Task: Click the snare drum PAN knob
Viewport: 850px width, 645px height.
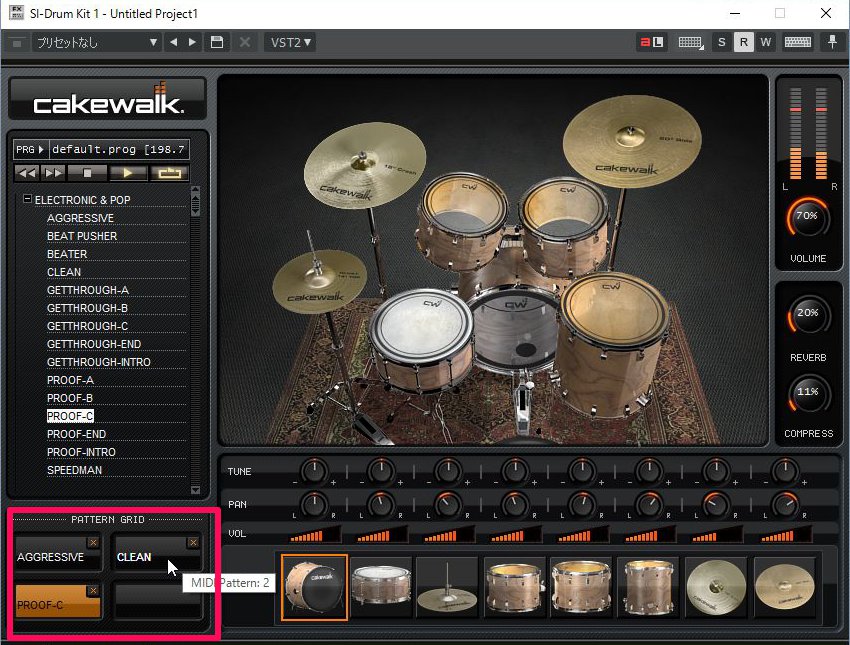Action: (x=381, y=505)
